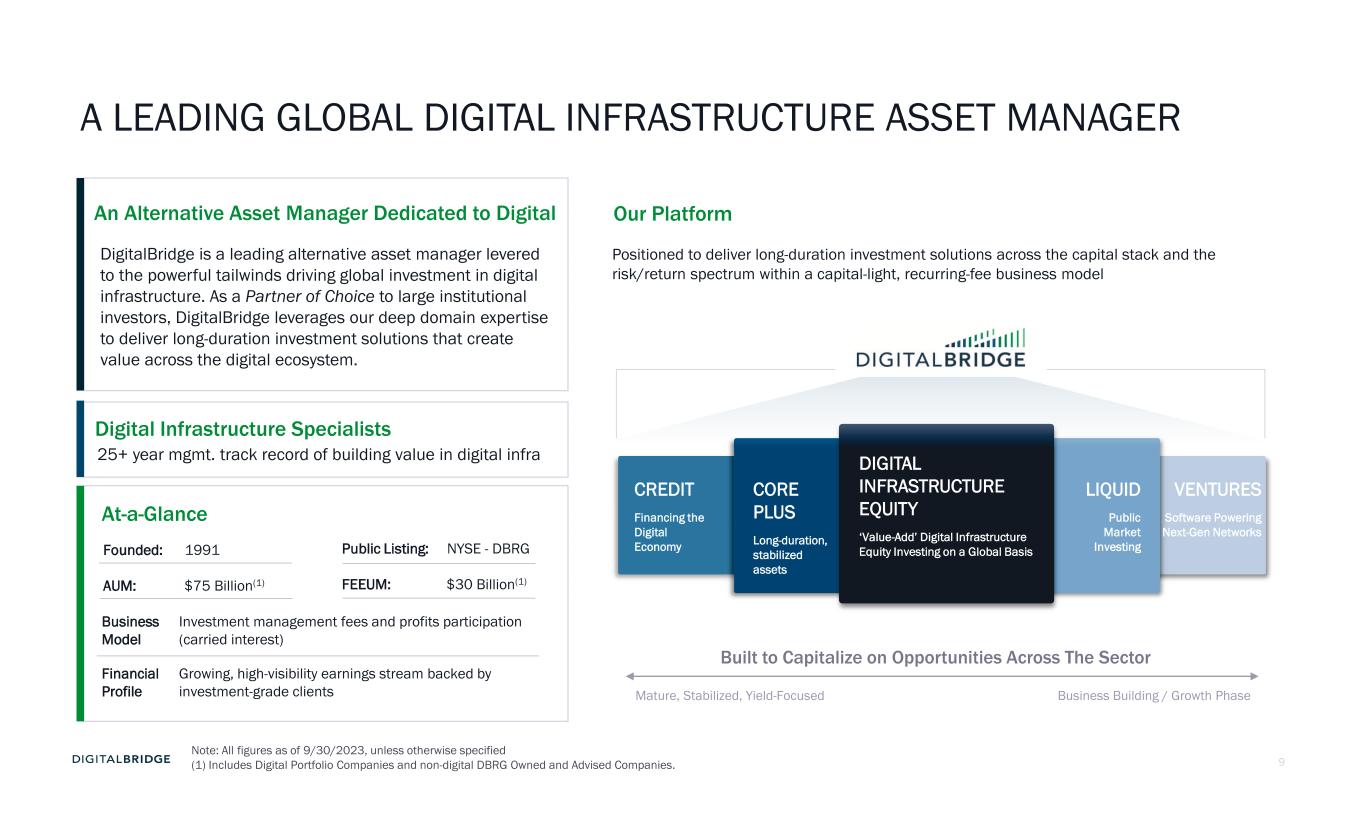Image resolution: width=1365 pixels, height=829 pixels.
Task: Click the slide page number 9
Action: click(x=1282, y=763)
